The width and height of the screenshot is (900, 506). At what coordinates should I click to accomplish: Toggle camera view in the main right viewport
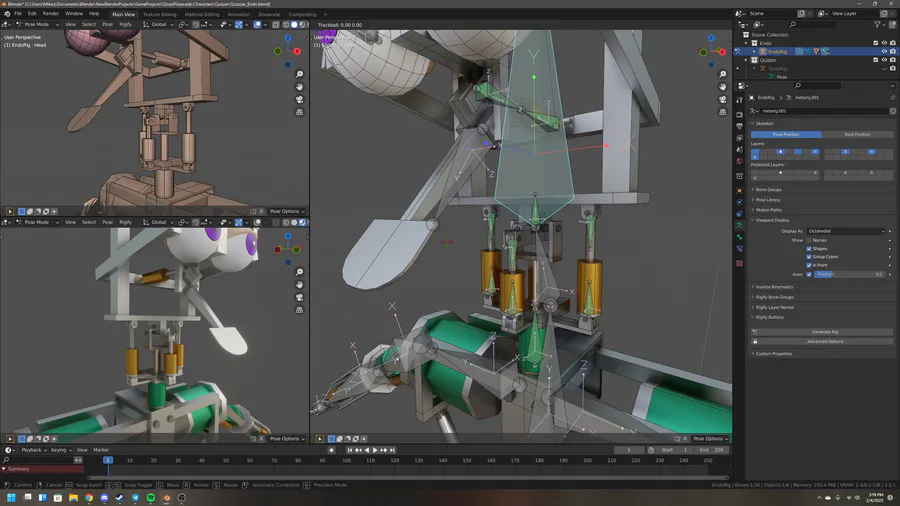coord(723,99)
